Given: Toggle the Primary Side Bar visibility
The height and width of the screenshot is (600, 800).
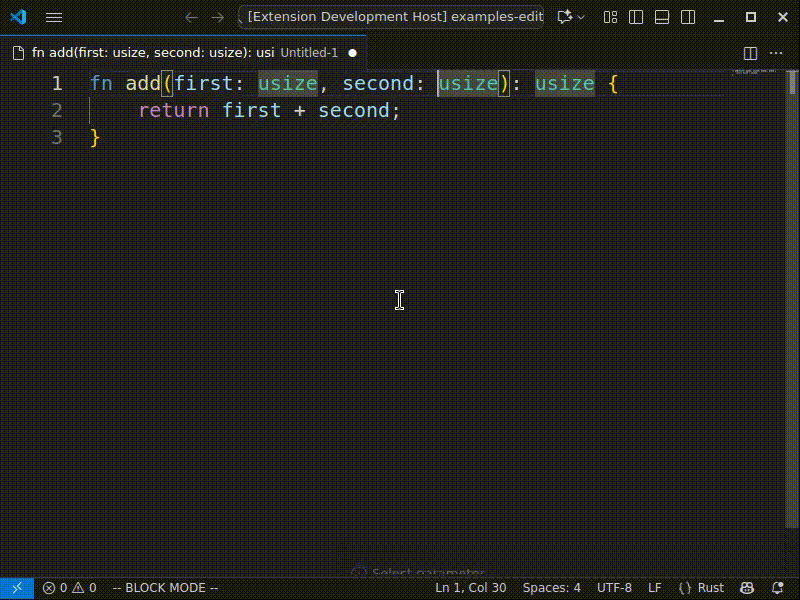Looking at the screenshot, I should point(636,17).
